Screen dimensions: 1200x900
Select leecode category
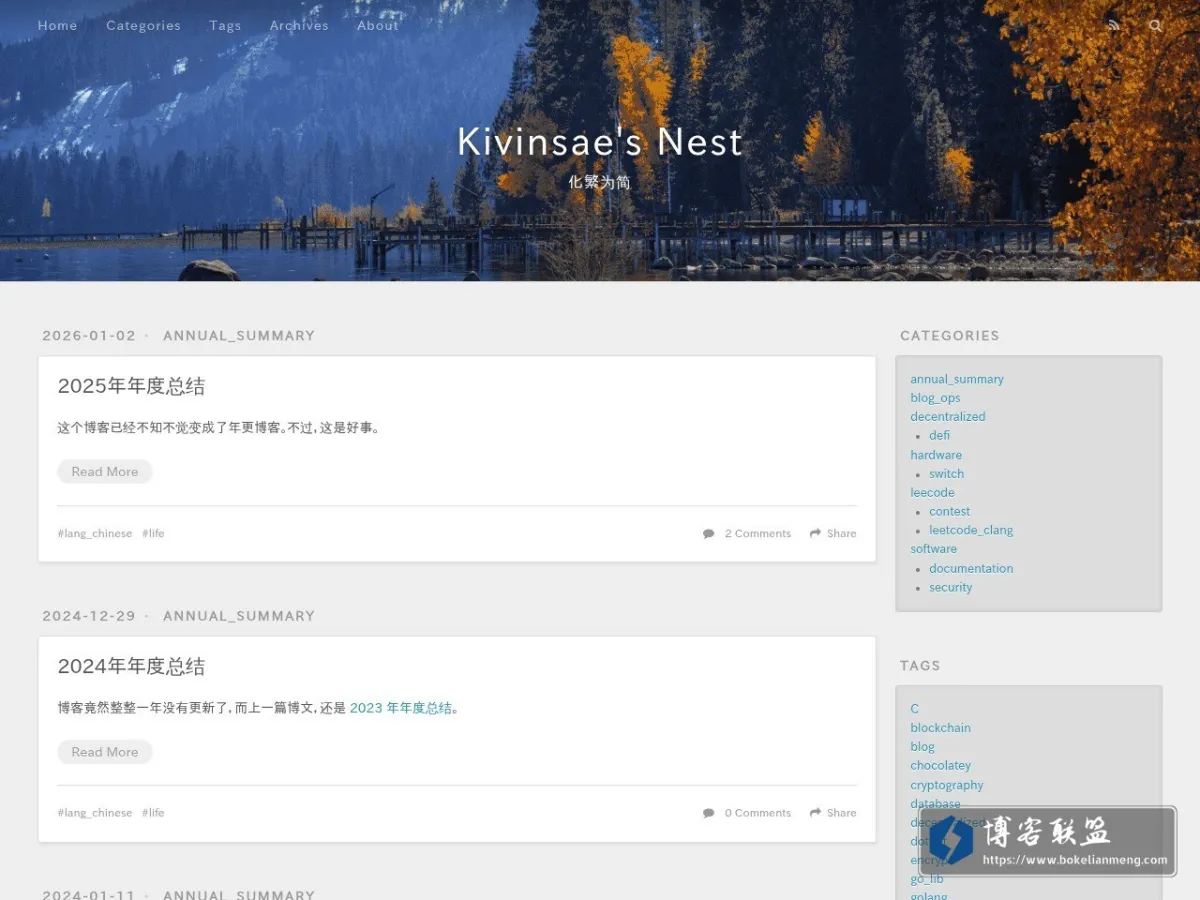pyautogui.click(x=932, y=493)
